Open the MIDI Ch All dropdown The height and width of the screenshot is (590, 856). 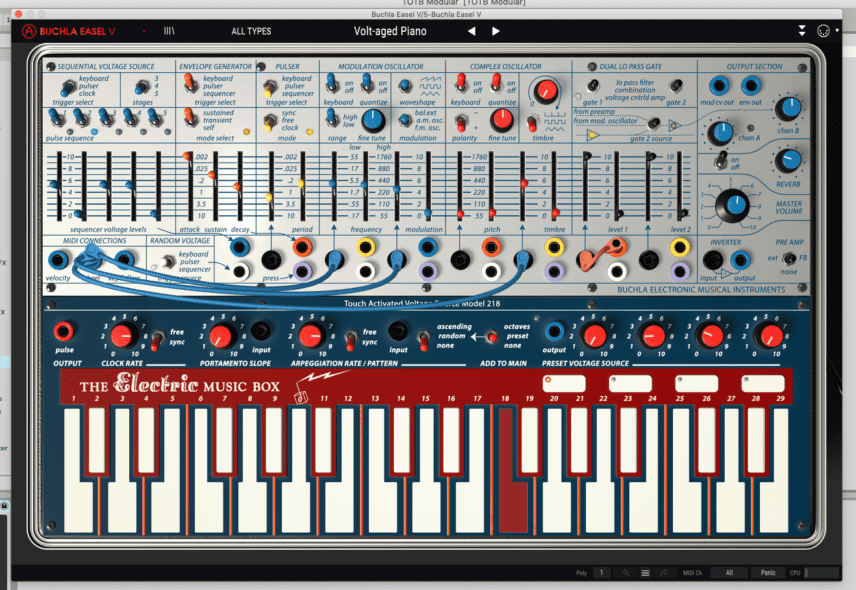729,573
